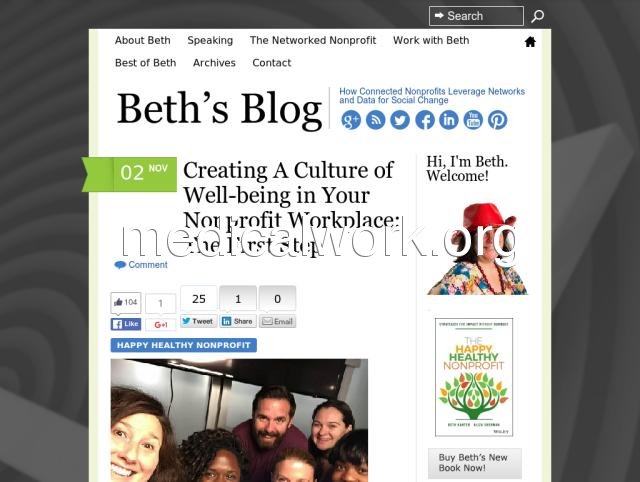
Task: Open the Facebook social icon
Action: 424,120
